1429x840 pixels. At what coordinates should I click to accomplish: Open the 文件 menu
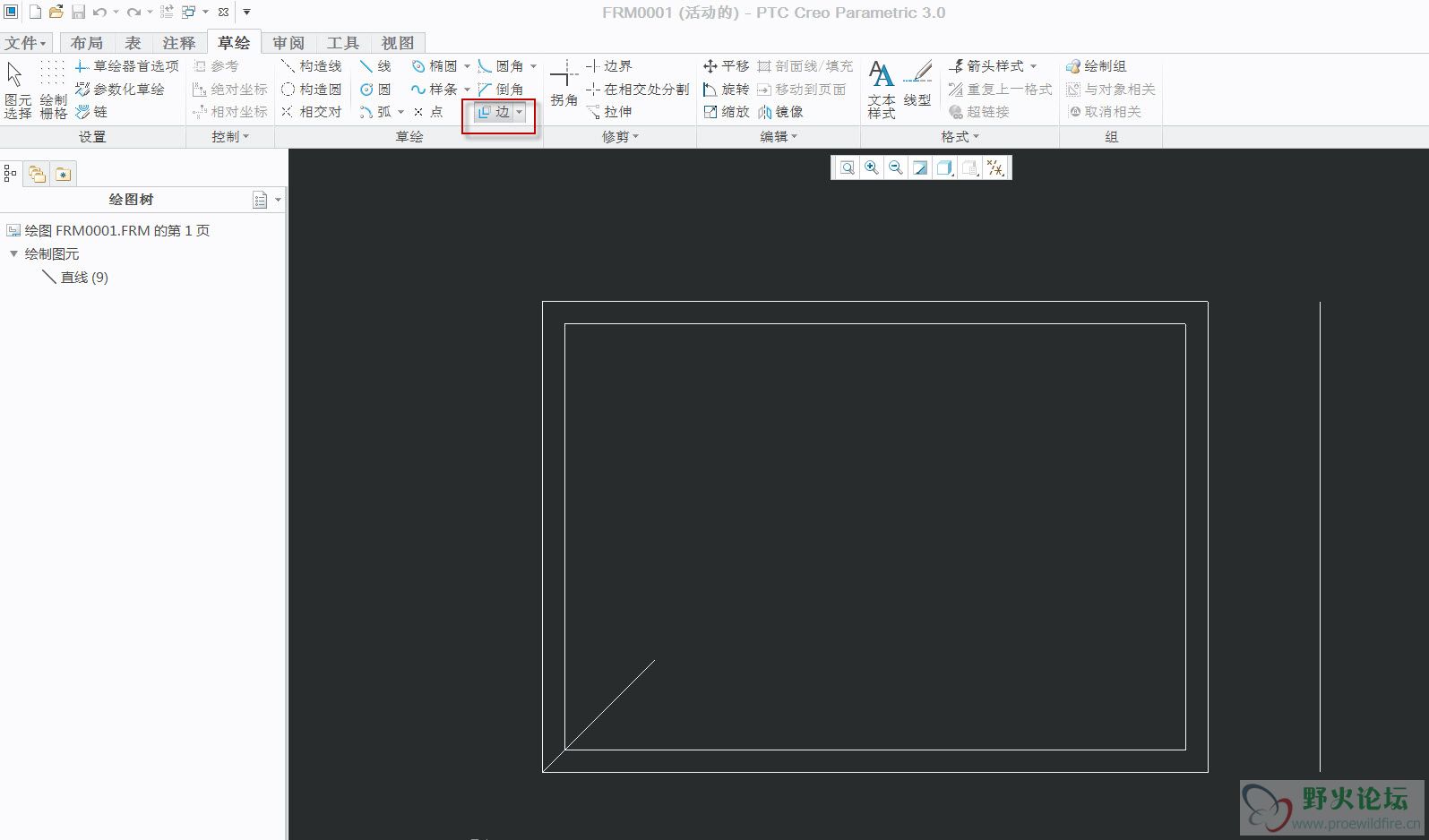coord(25,43)
